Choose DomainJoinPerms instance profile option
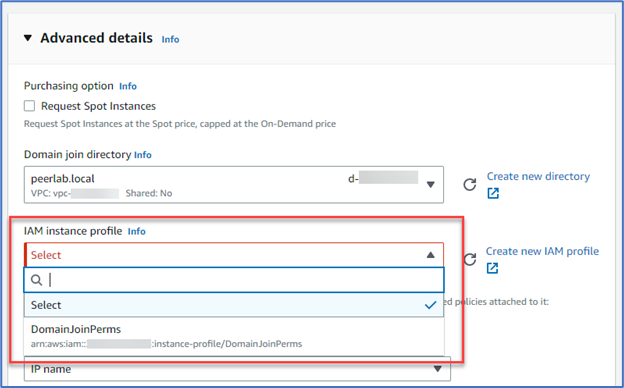 pos(234,336)
